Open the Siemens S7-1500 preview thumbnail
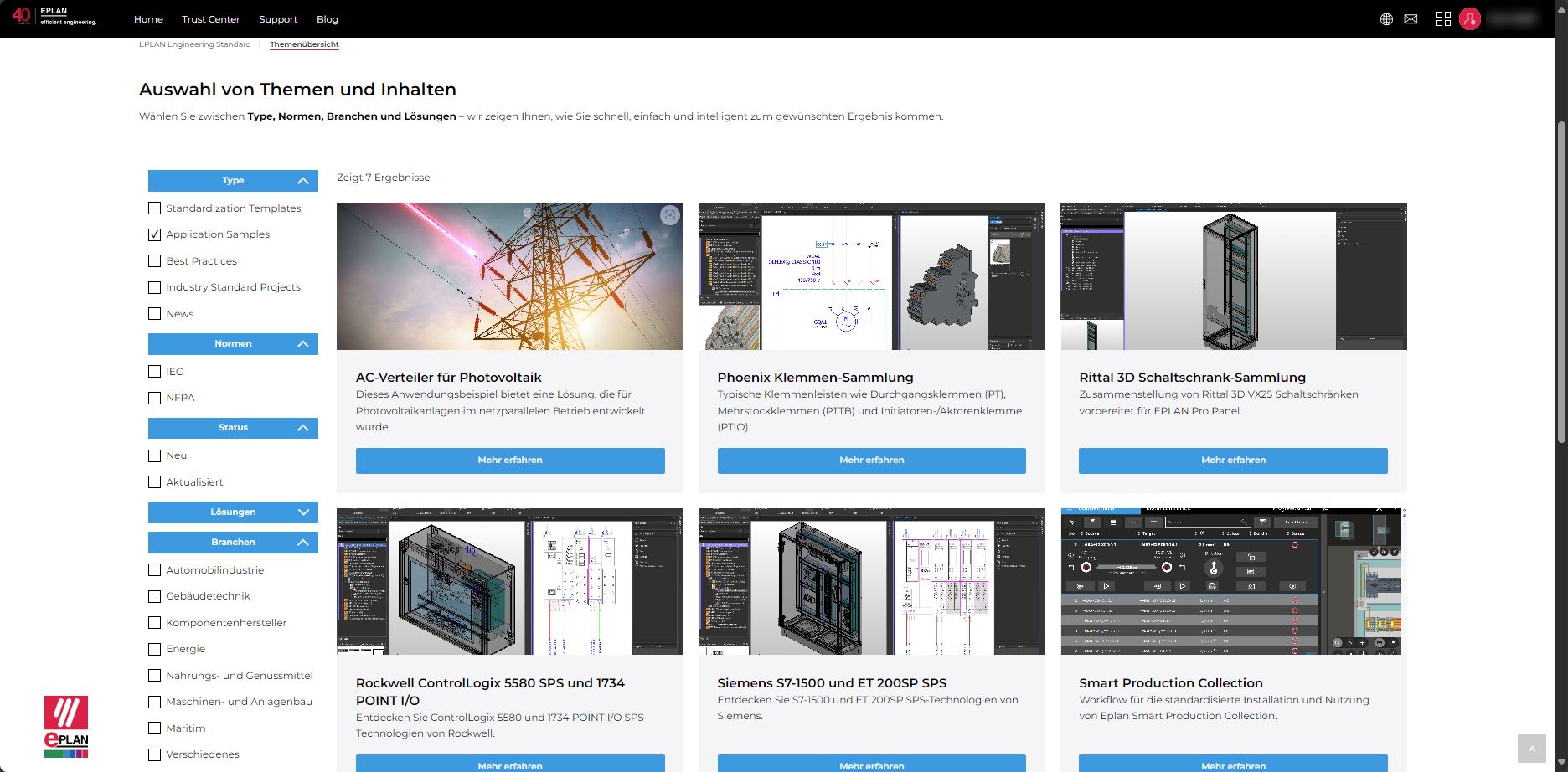The width and height of the screenshot is (1568, 772). tap(871, 581)
